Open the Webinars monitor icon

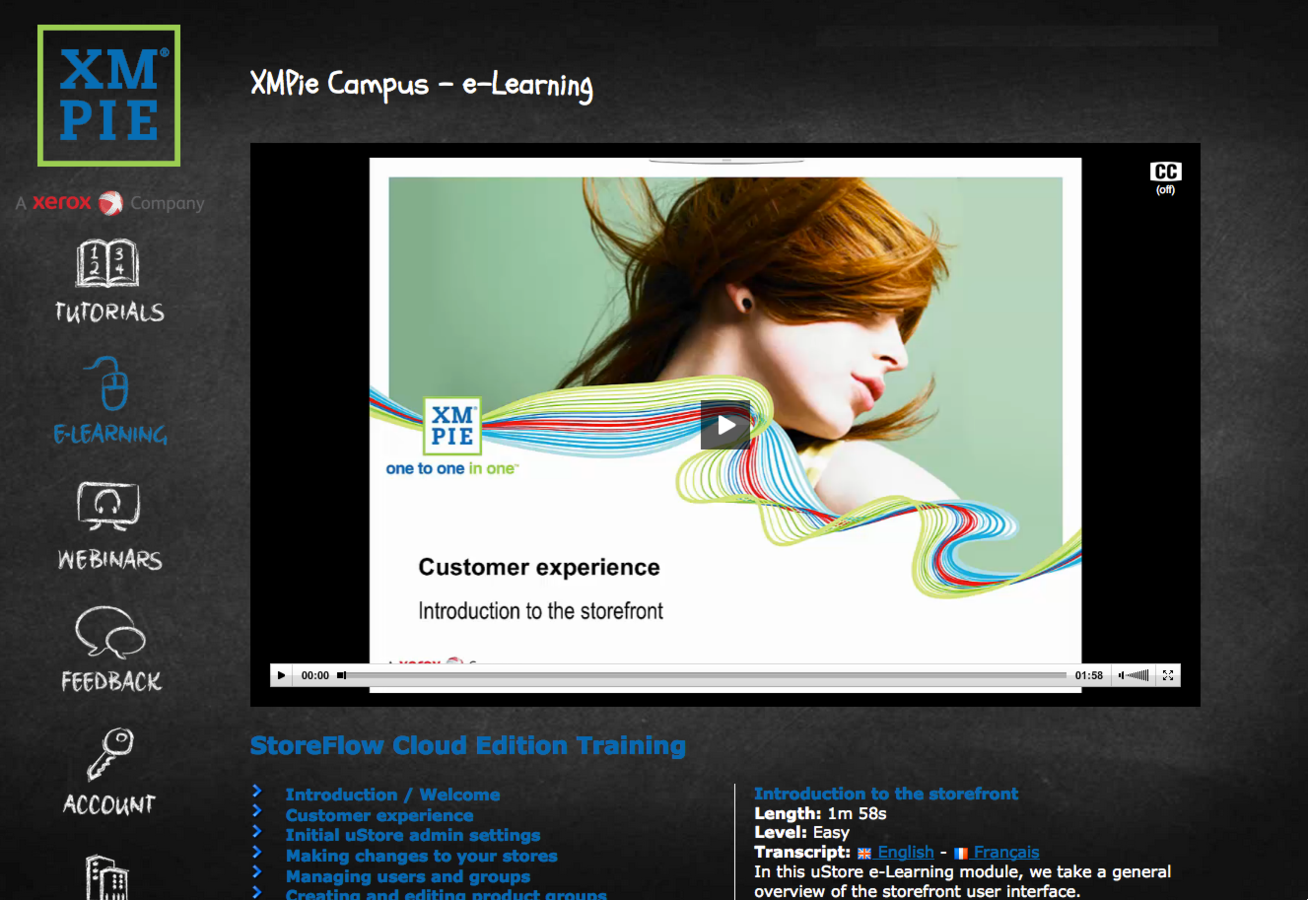[109, 507]
